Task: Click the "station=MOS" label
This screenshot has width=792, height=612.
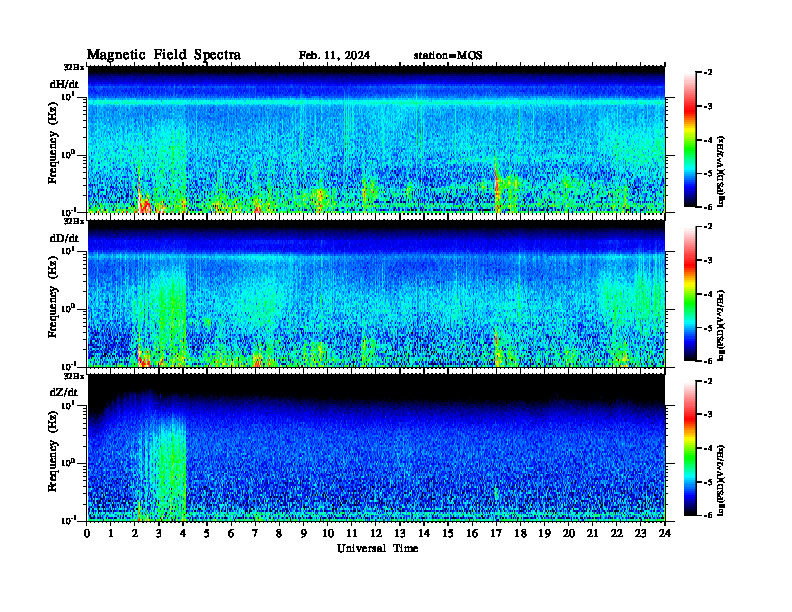Action: [x=448, y=56]
